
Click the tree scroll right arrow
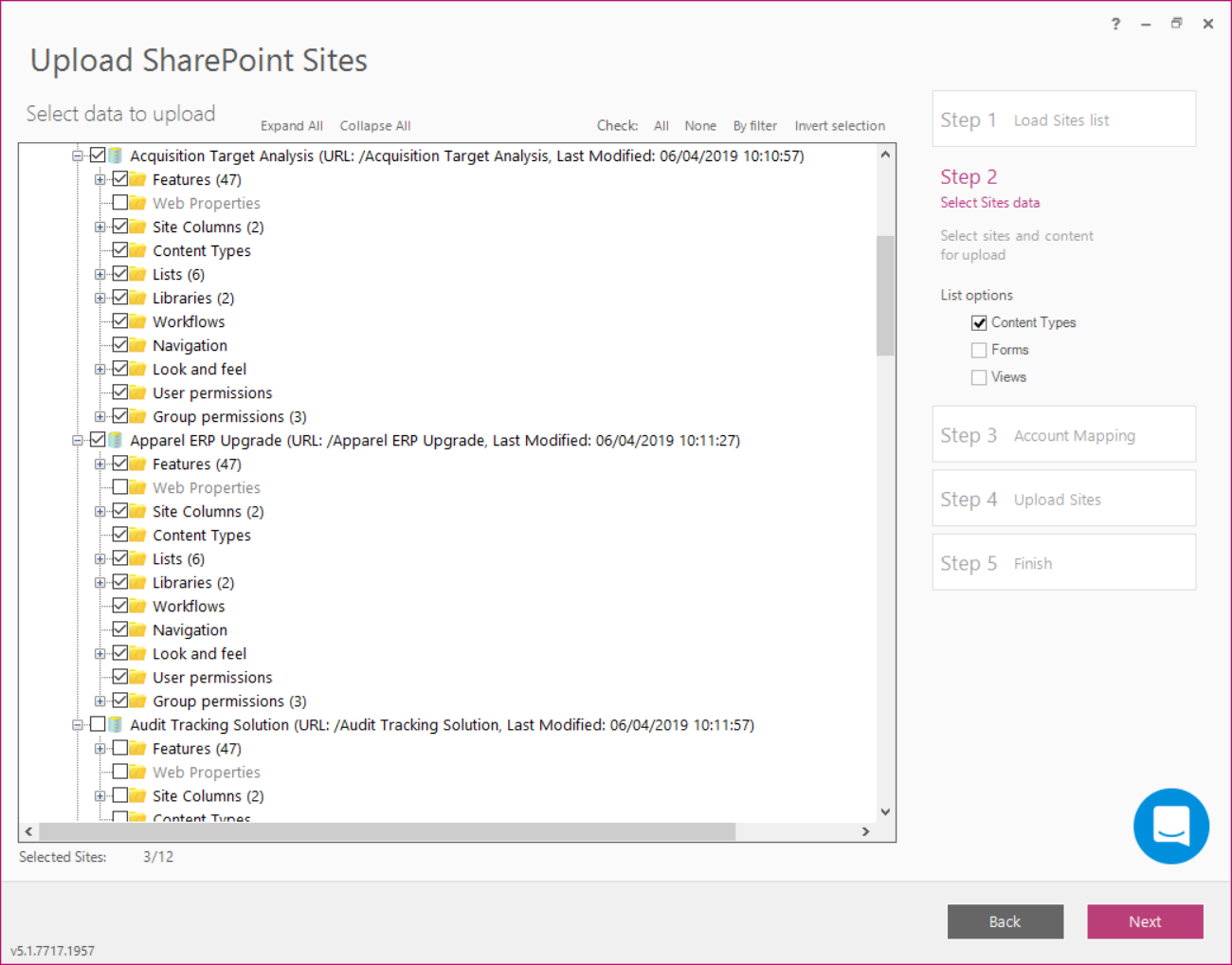(x=865, y=831)
